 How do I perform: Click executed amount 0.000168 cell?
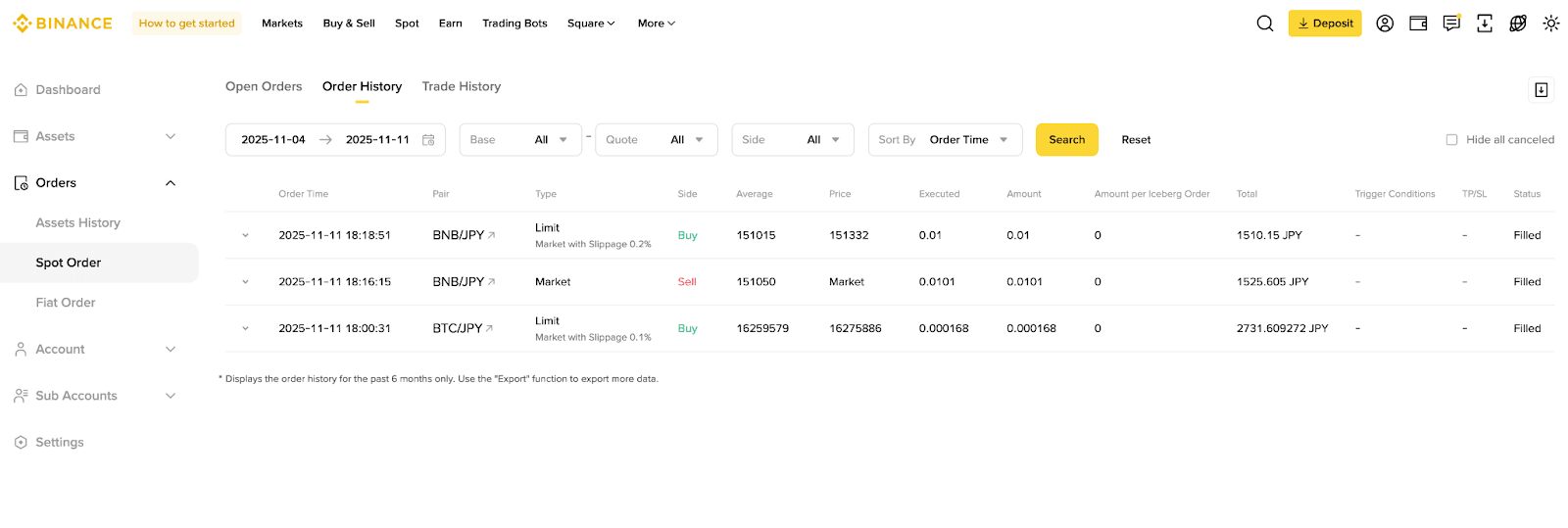[x=944, y=328]
